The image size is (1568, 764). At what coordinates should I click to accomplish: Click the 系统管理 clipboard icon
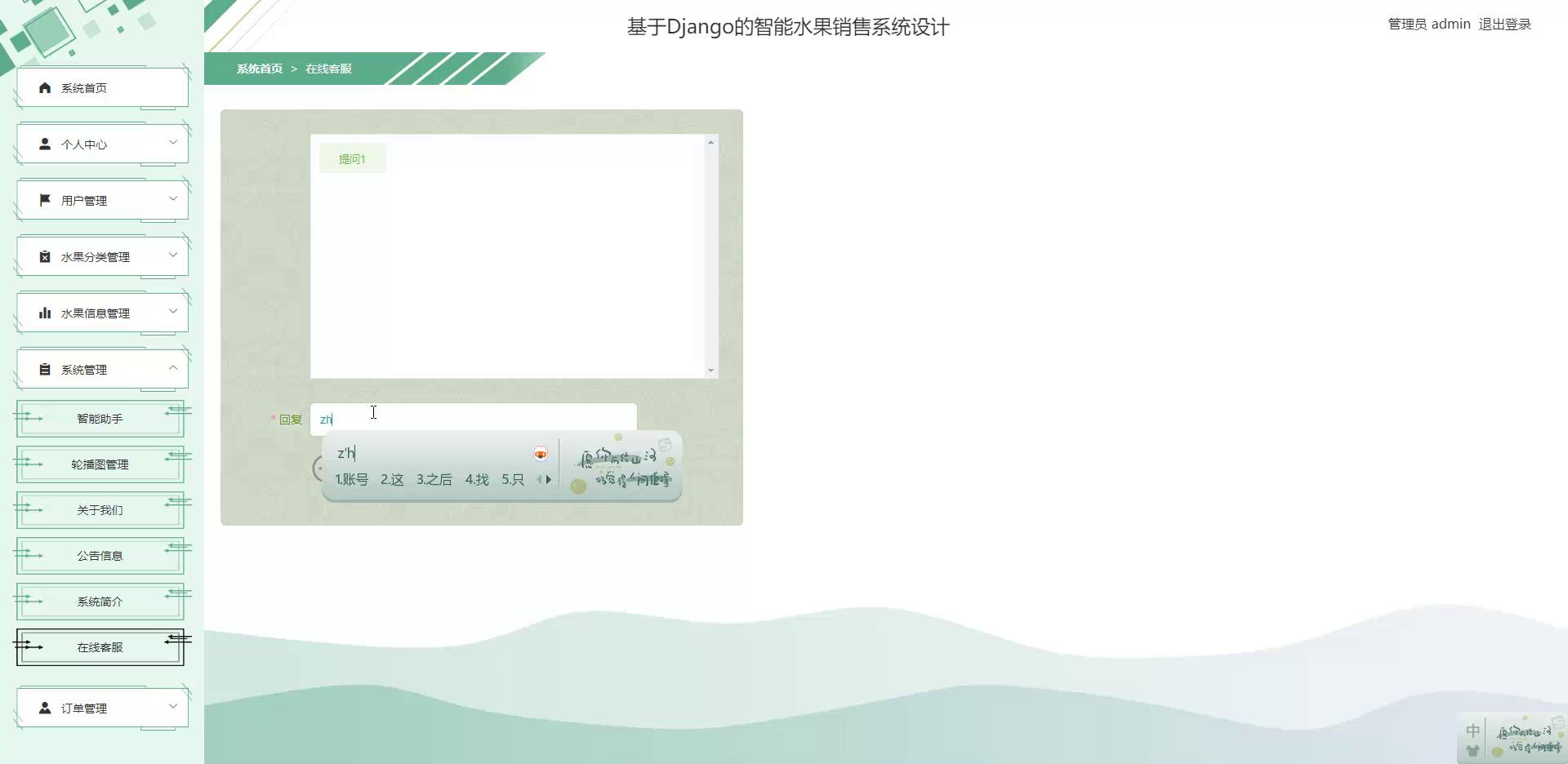[x=45, y=369]
